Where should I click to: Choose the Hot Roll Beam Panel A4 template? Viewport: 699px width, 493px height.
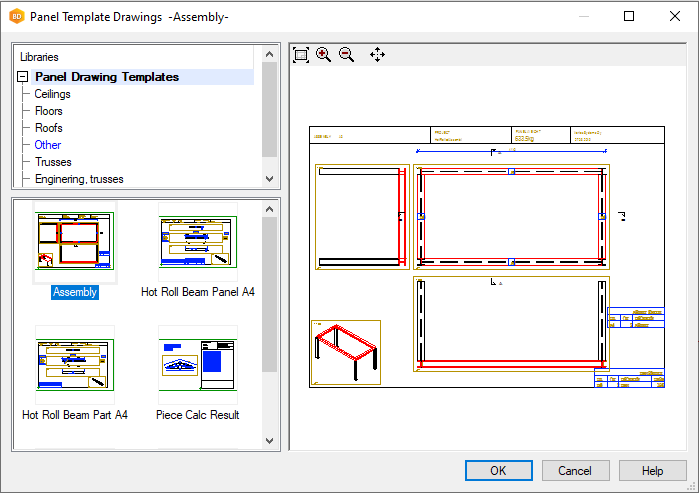tap(198, 240)
